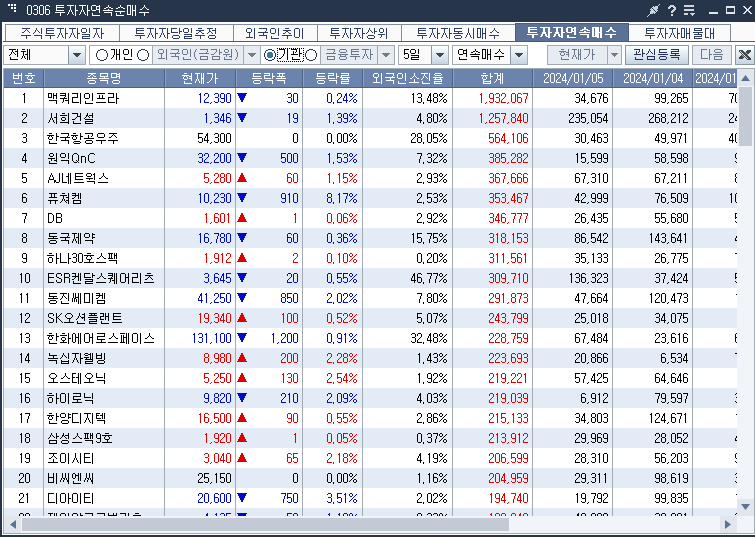
Task: Select the 동진쎄미켐 stock name
Action: click(77, 298)
